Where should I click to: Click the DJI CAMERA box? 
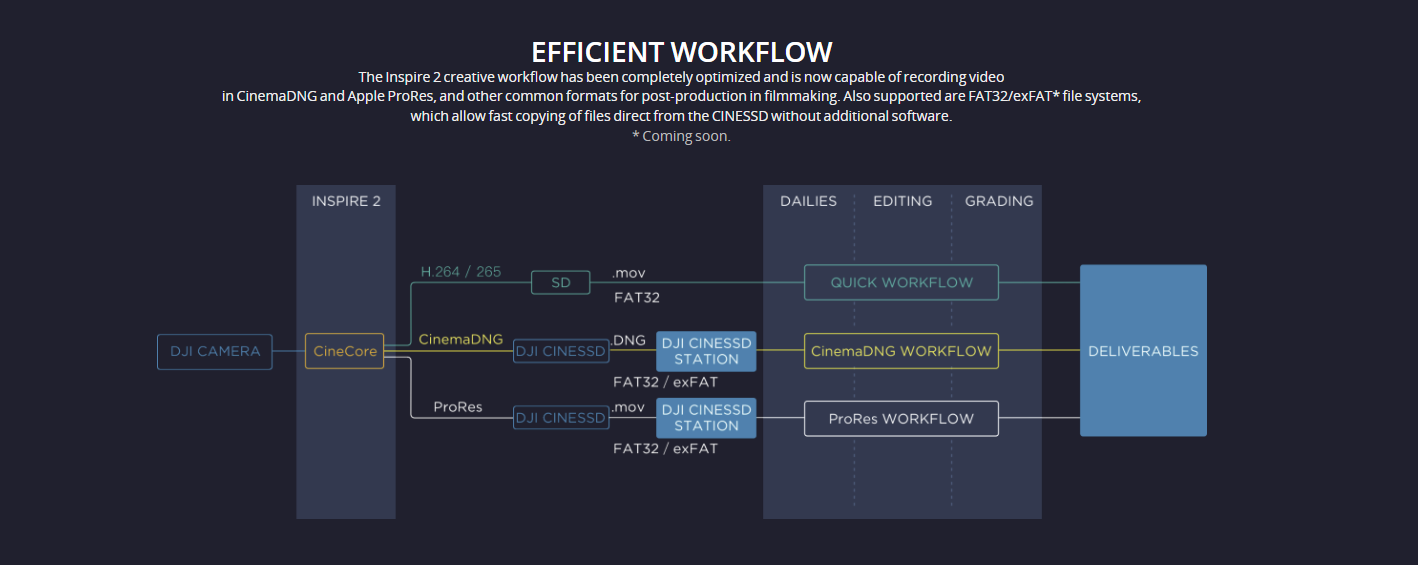[215, 351]
